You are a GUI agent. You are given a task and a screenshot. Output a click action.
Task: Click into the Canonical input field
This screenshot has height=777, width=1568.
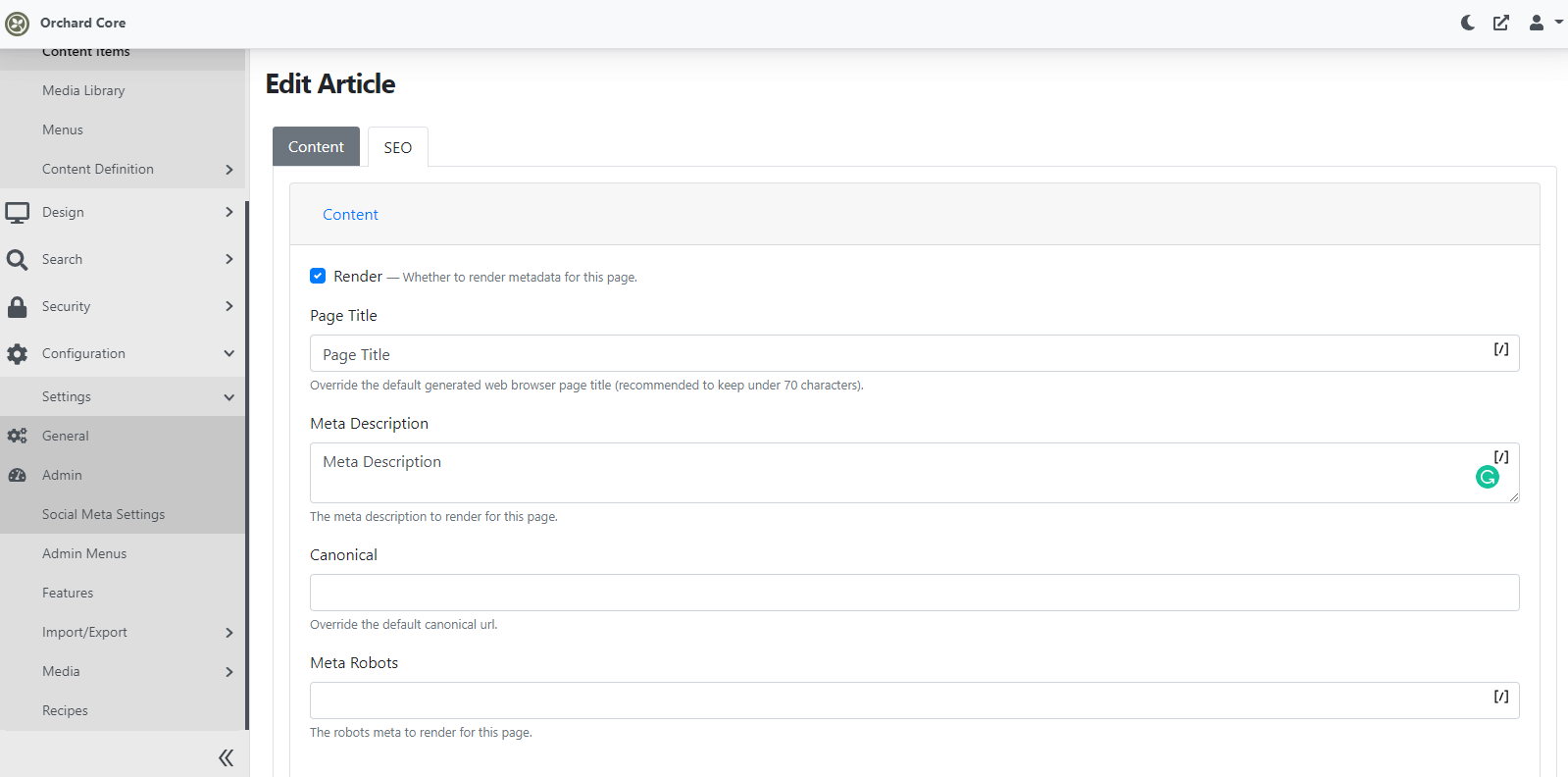point(915,593)
